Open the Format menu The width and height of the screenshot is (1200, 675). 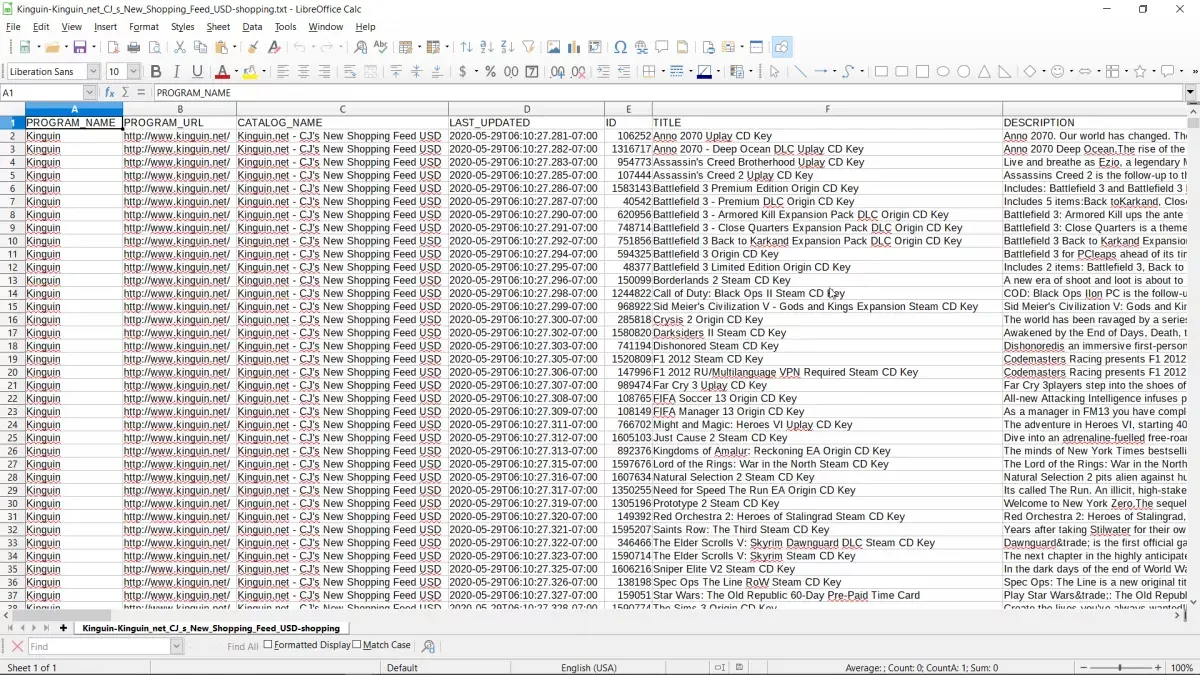pyautogui.click(x=144, y=27)
